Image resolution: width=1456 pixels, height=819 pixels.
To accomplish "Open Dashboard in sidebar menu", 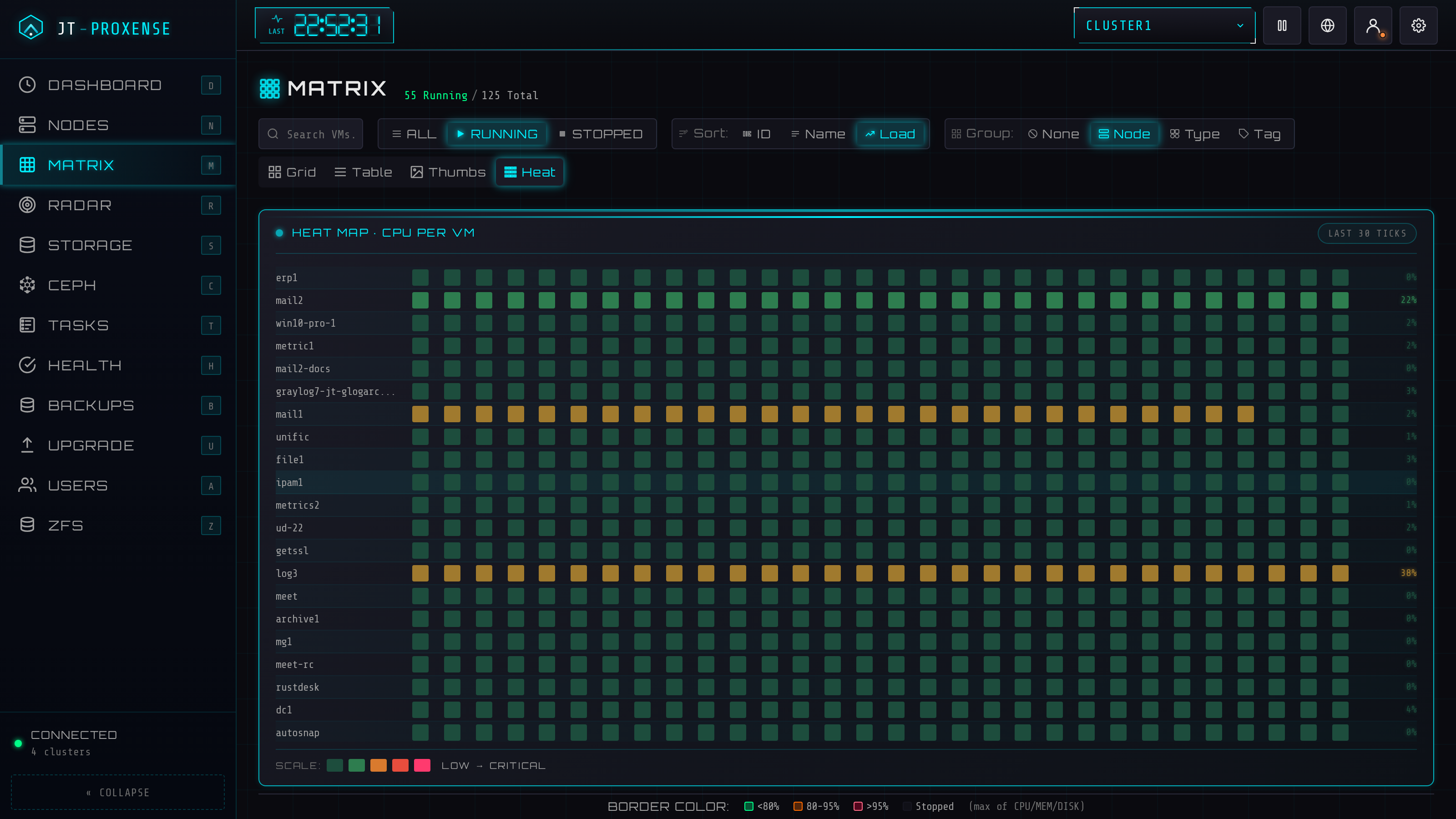I will tap(118, 85).
